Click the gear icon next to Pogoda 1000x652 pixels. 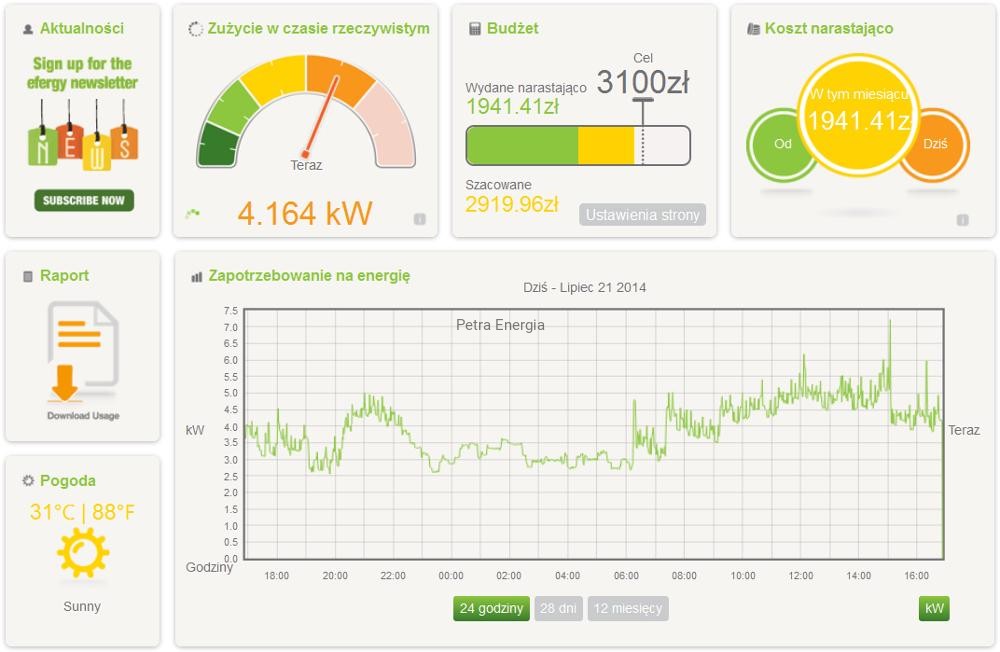pos(28,481)
